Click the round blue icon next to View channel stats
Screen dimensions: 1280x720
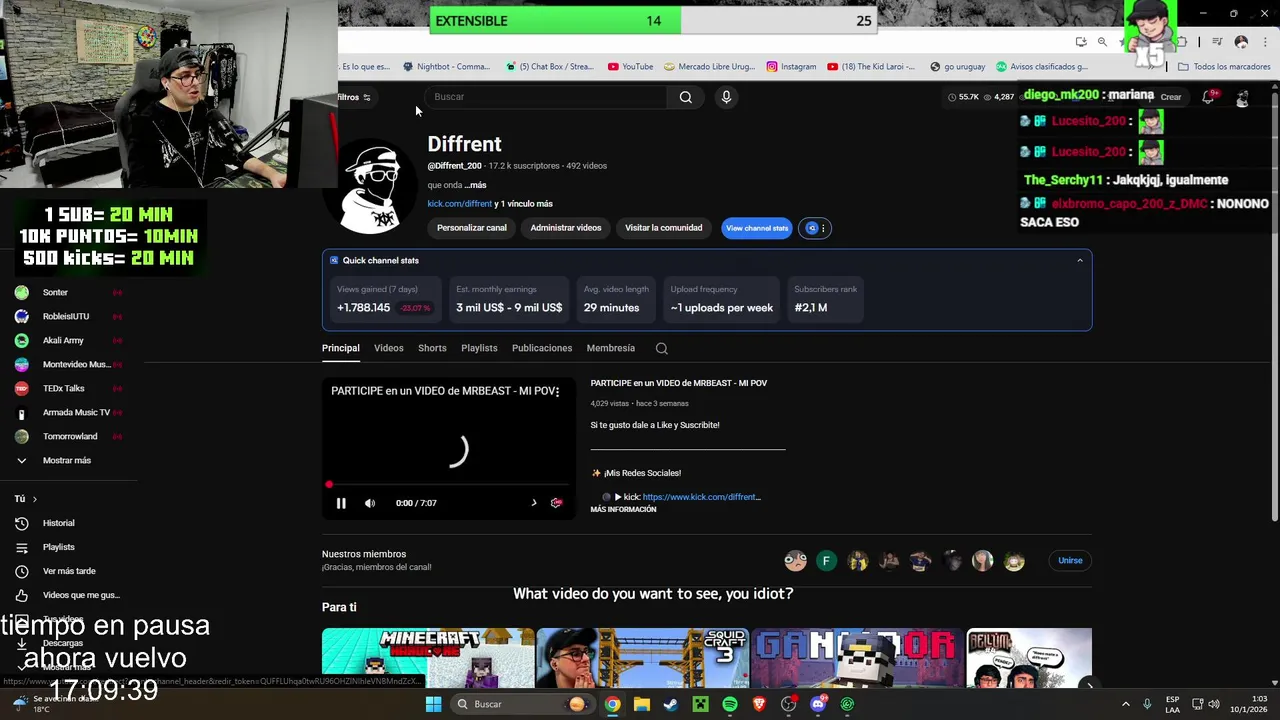pyautogui.click(x=812, y=228)
